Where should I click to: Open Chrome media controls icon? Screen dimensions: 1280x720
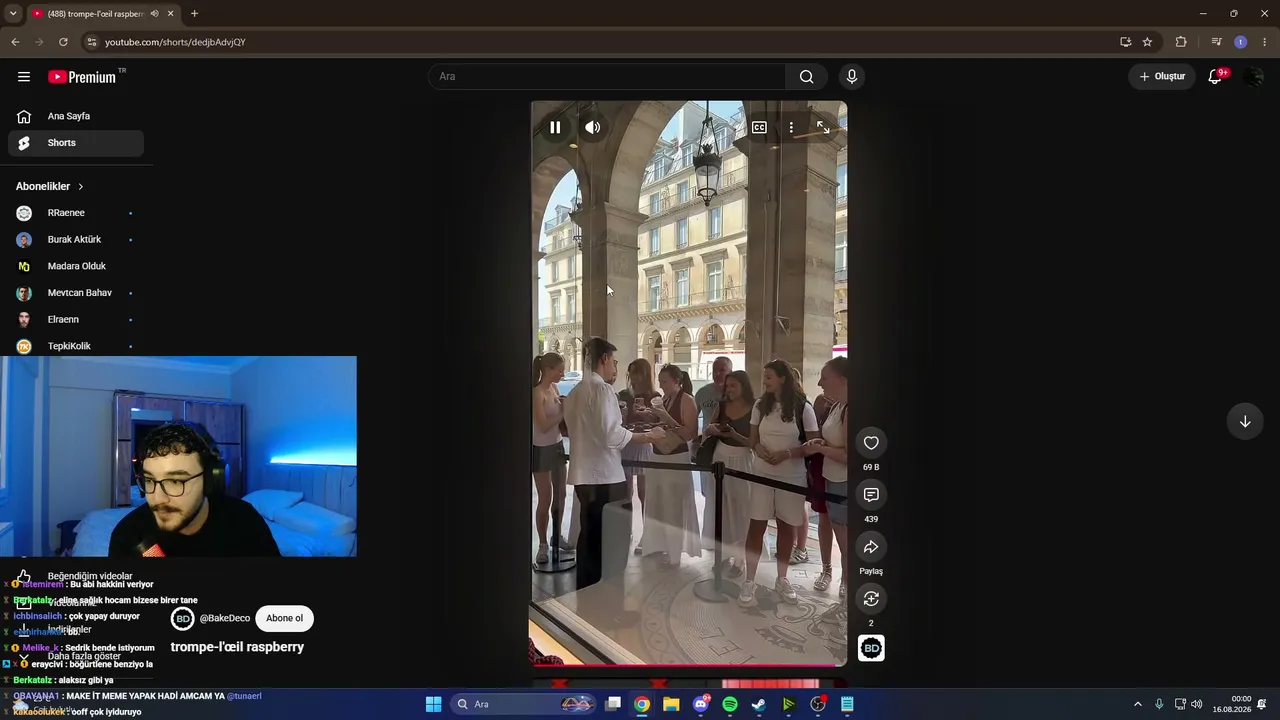1216,42
